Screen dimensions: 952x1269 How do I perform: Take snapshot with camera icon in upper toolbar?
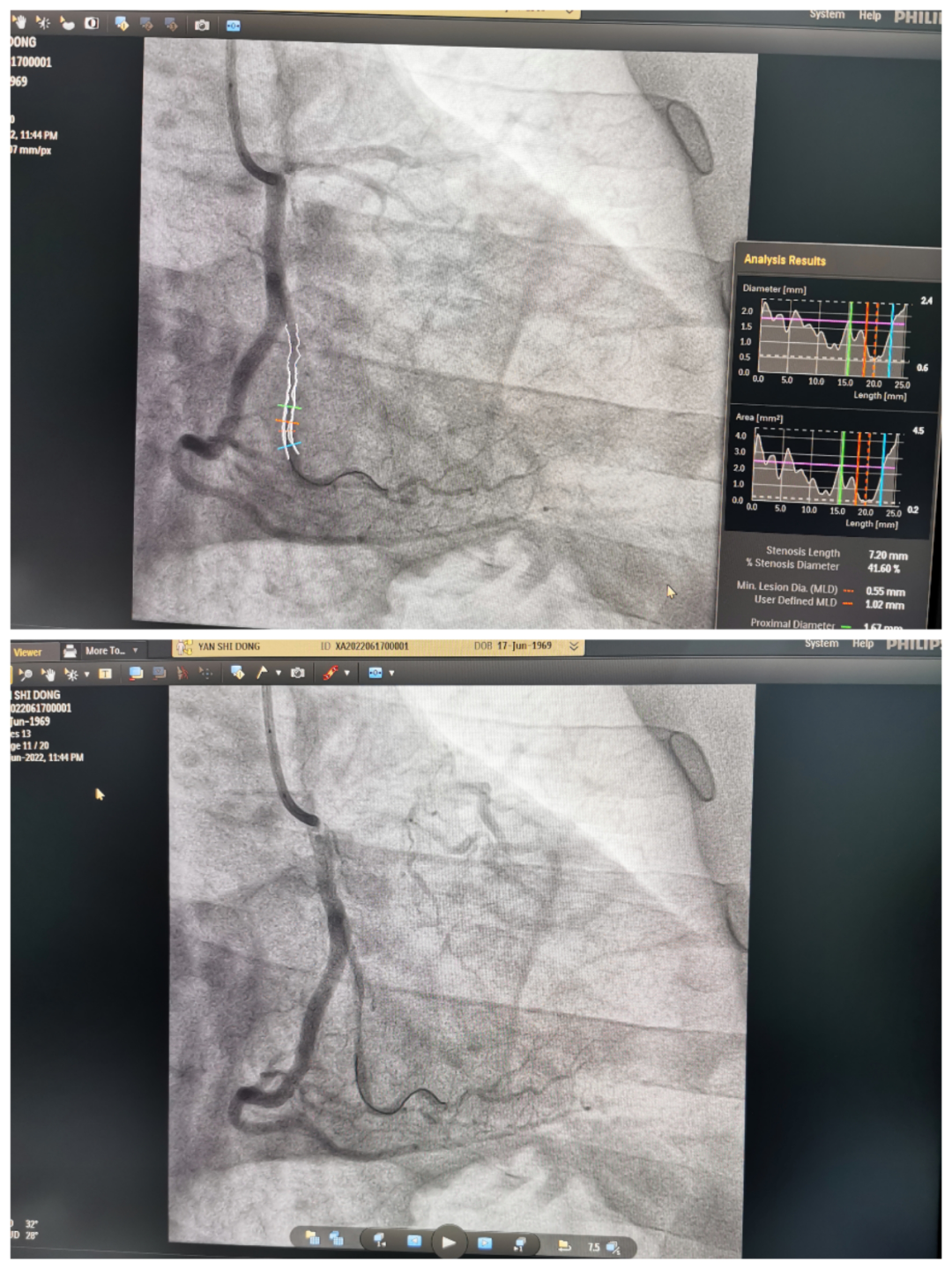(x=202, y=25)
